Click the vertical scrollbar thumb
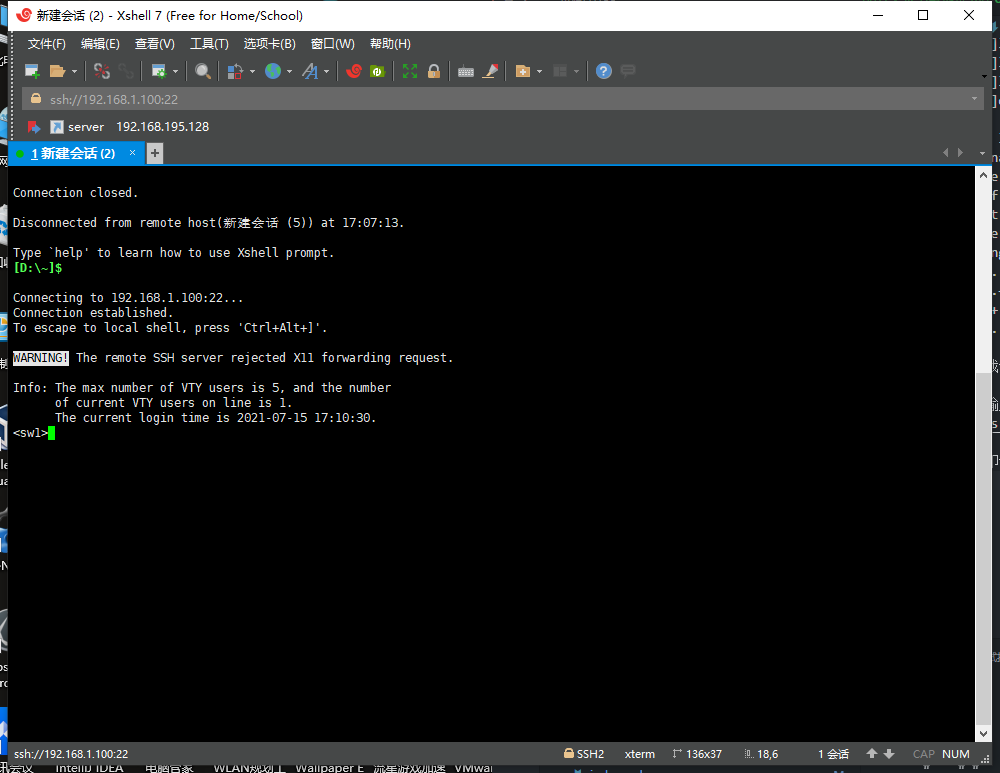 (983, 548)
